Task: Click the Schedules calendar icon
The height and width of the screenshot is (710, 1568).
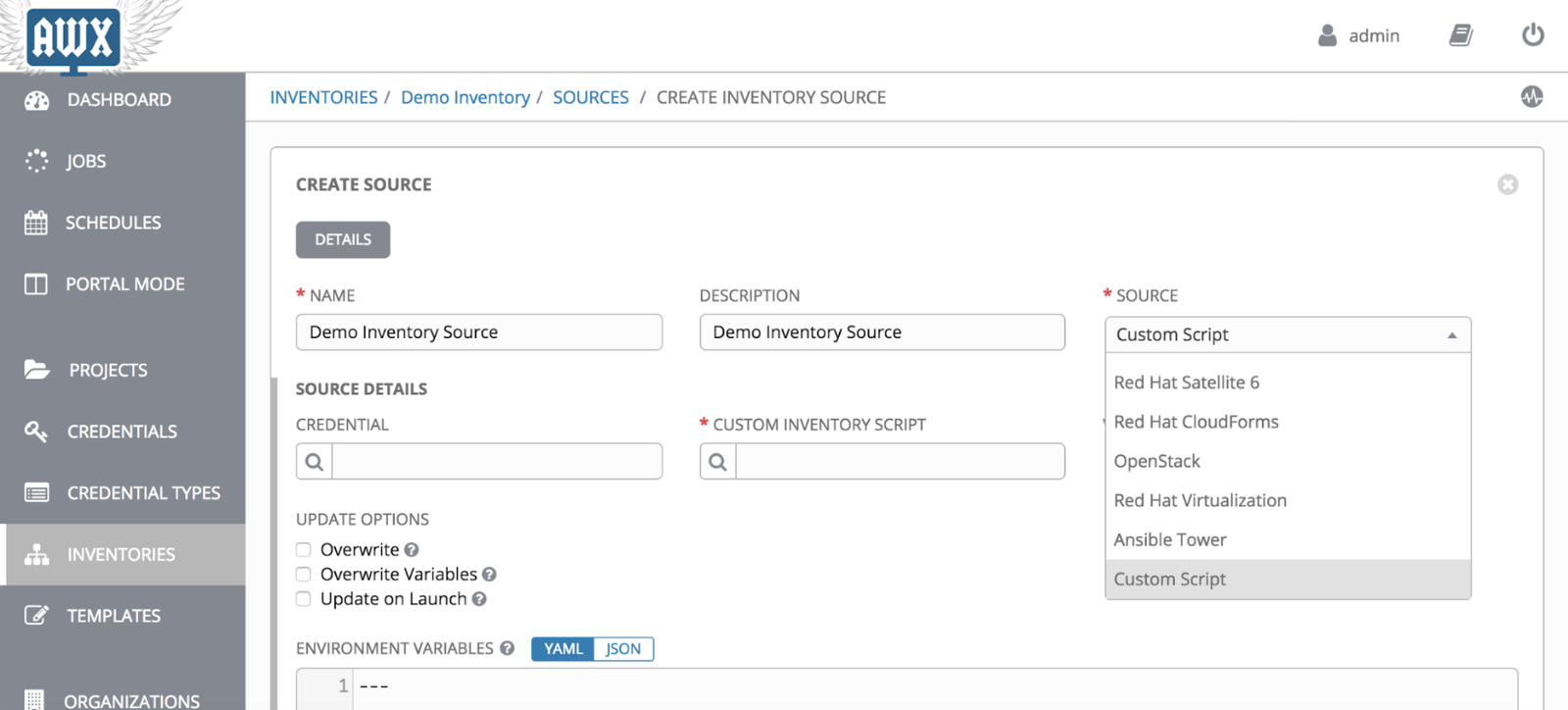Action: click(x=36, y=223)
